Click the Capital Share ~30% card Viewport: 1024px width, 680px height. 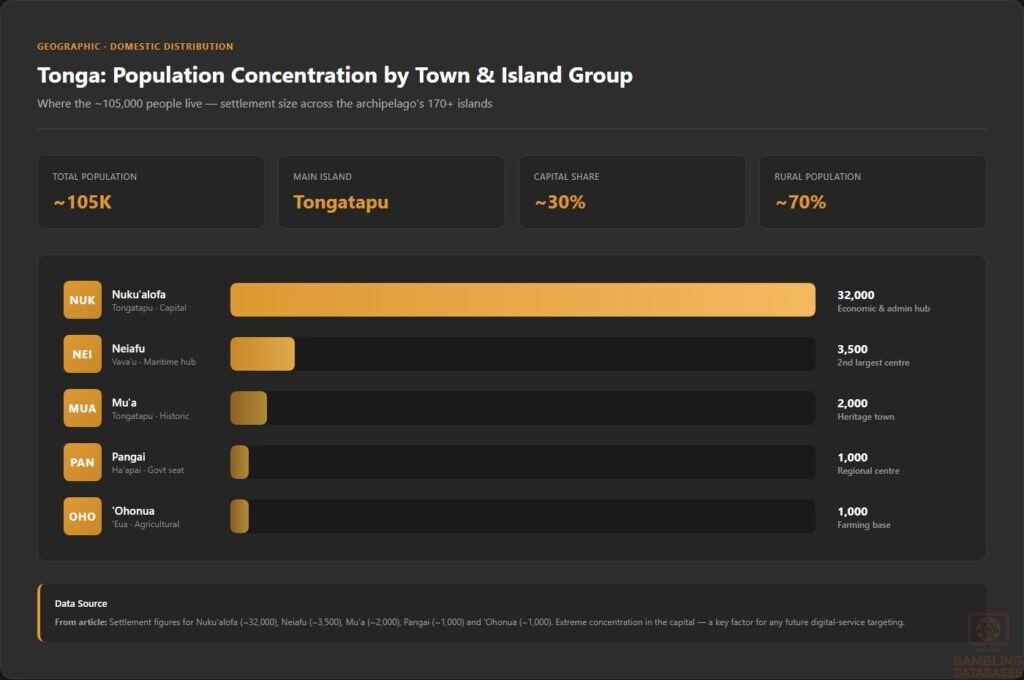tap(632, 192)
